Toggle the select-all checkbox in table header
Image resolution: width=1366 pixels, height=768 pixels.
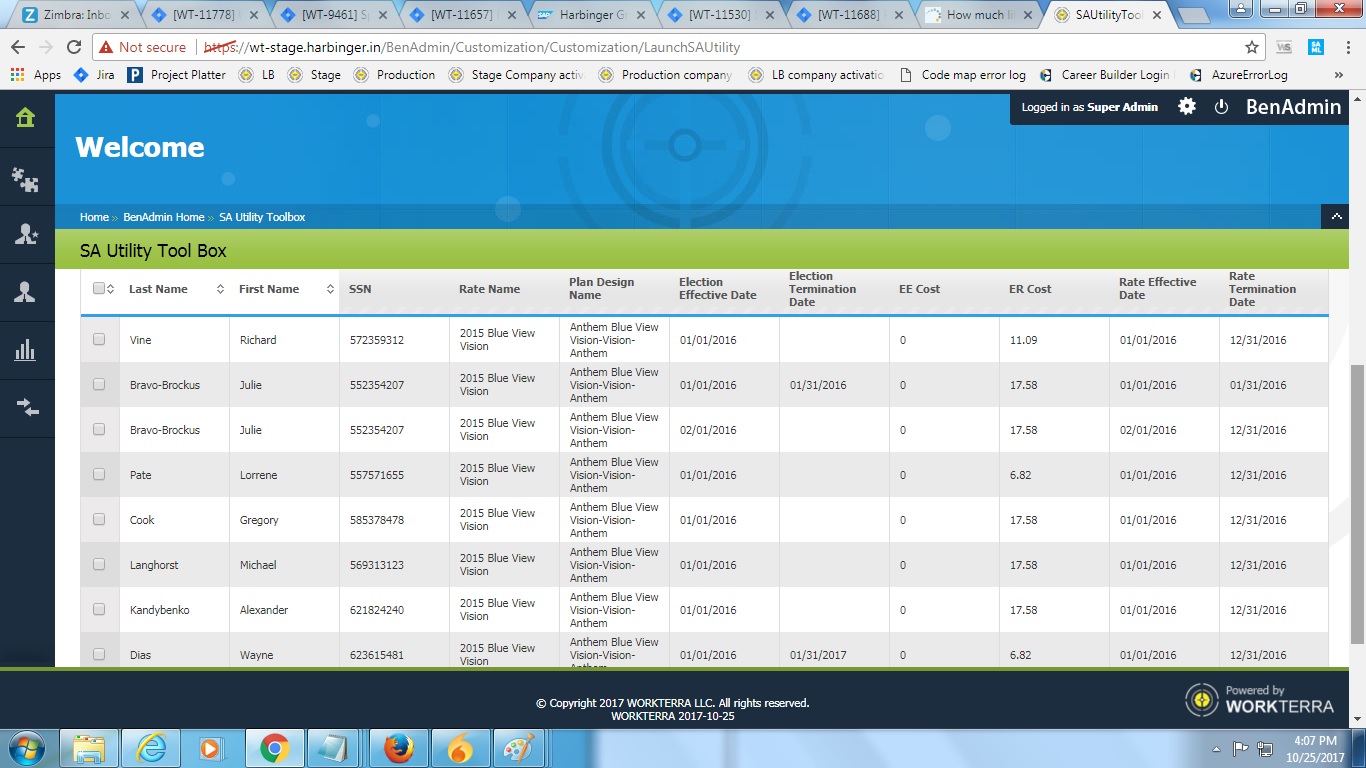99,289
